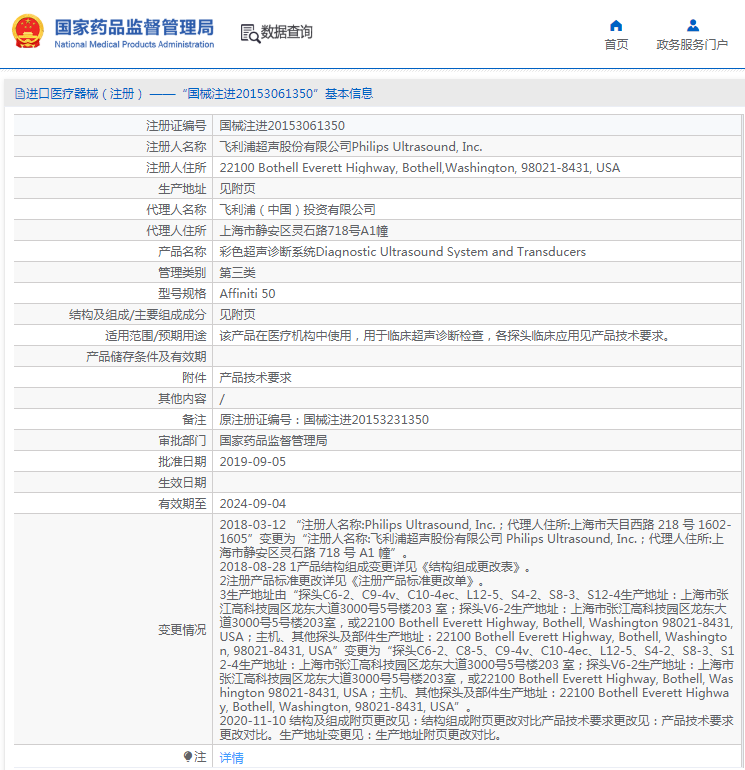This screenshot has width=745, height=770.
Task: Open the 首页 home link
Action: tap(616, 45)
